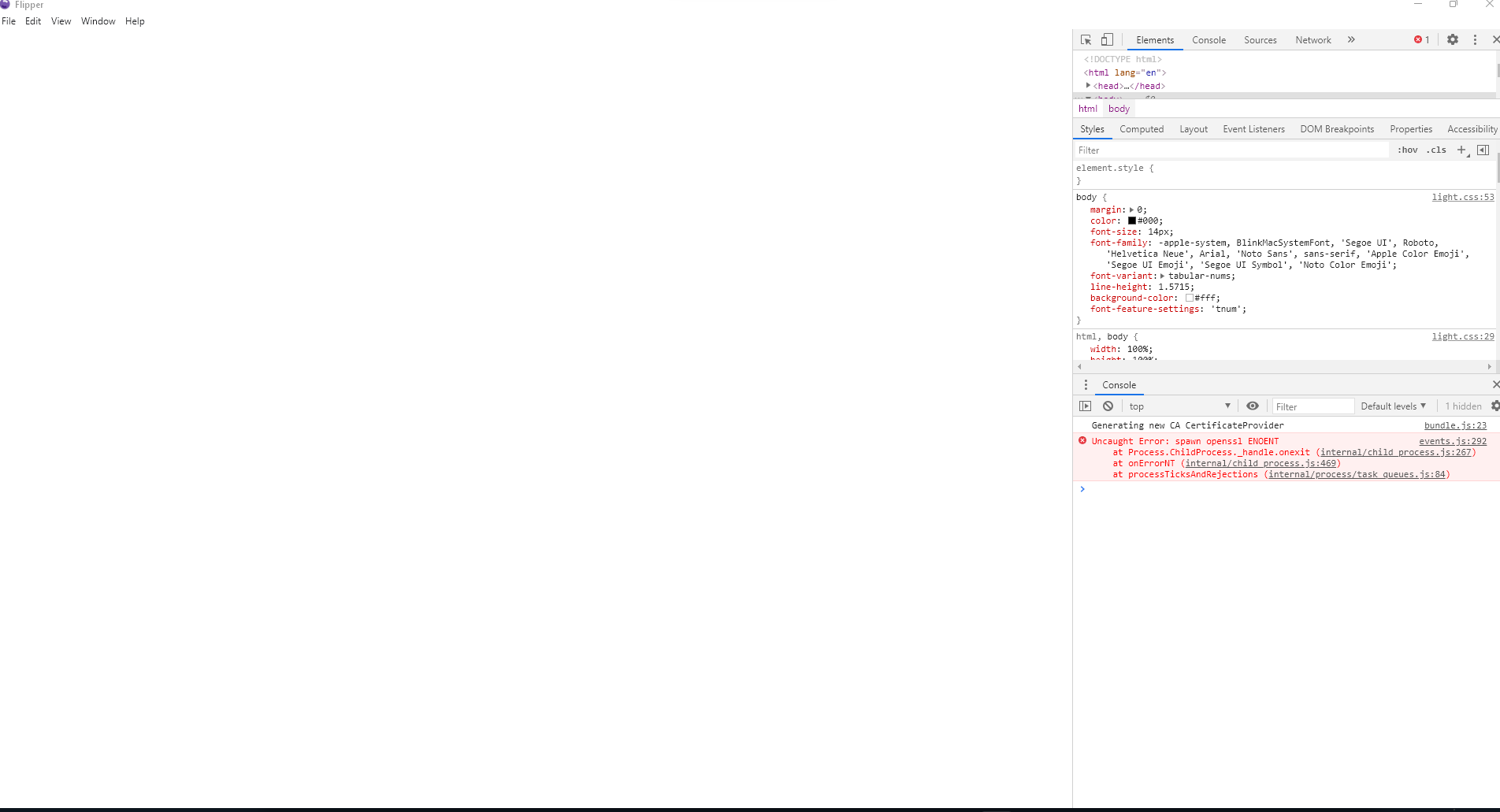Open the Default levels dropdown
1500x812 pixels.
[1393, 406]
